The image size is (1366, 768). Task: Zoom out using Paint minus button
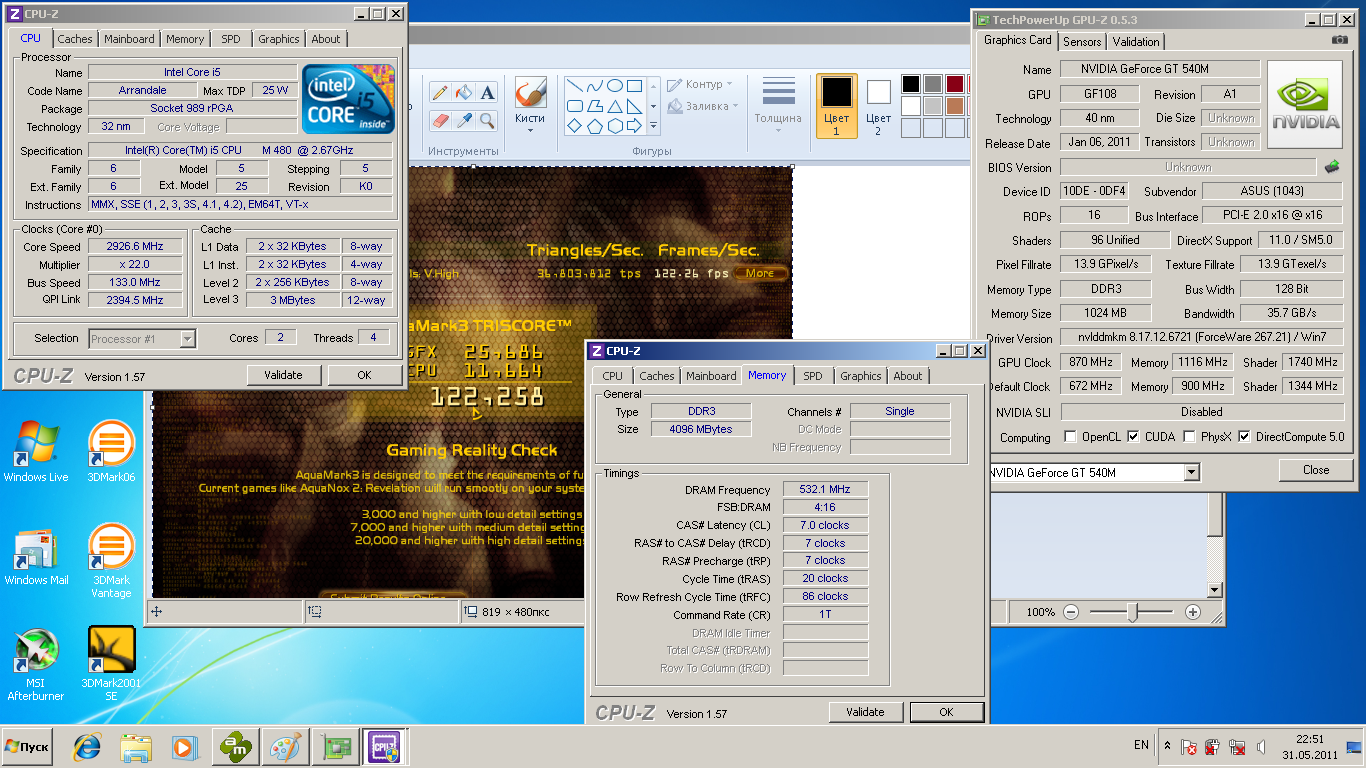click(1071, 612)
